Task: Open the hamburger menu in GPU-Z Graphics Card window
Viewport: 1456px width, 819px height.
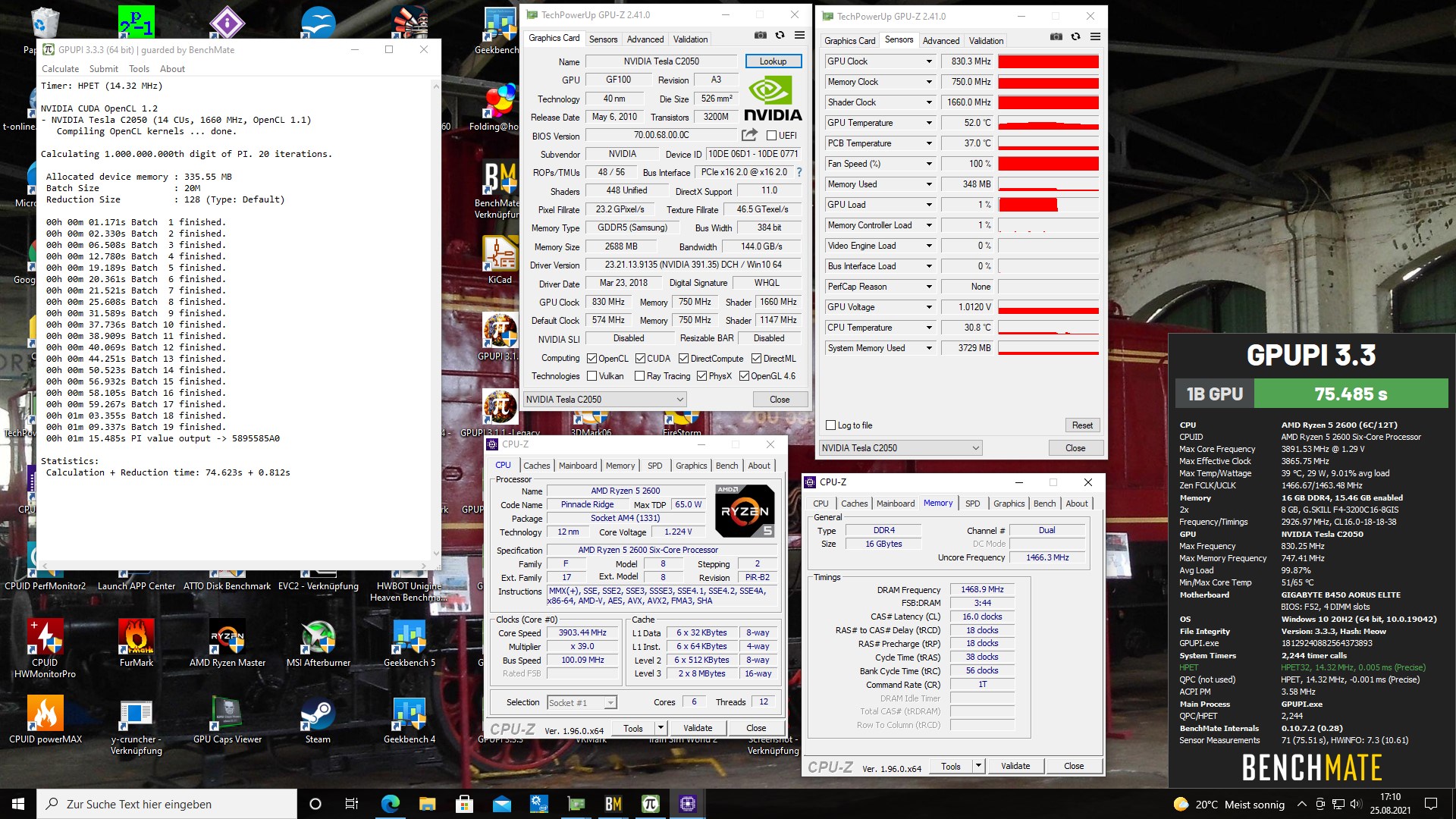Action: (799, 35)
